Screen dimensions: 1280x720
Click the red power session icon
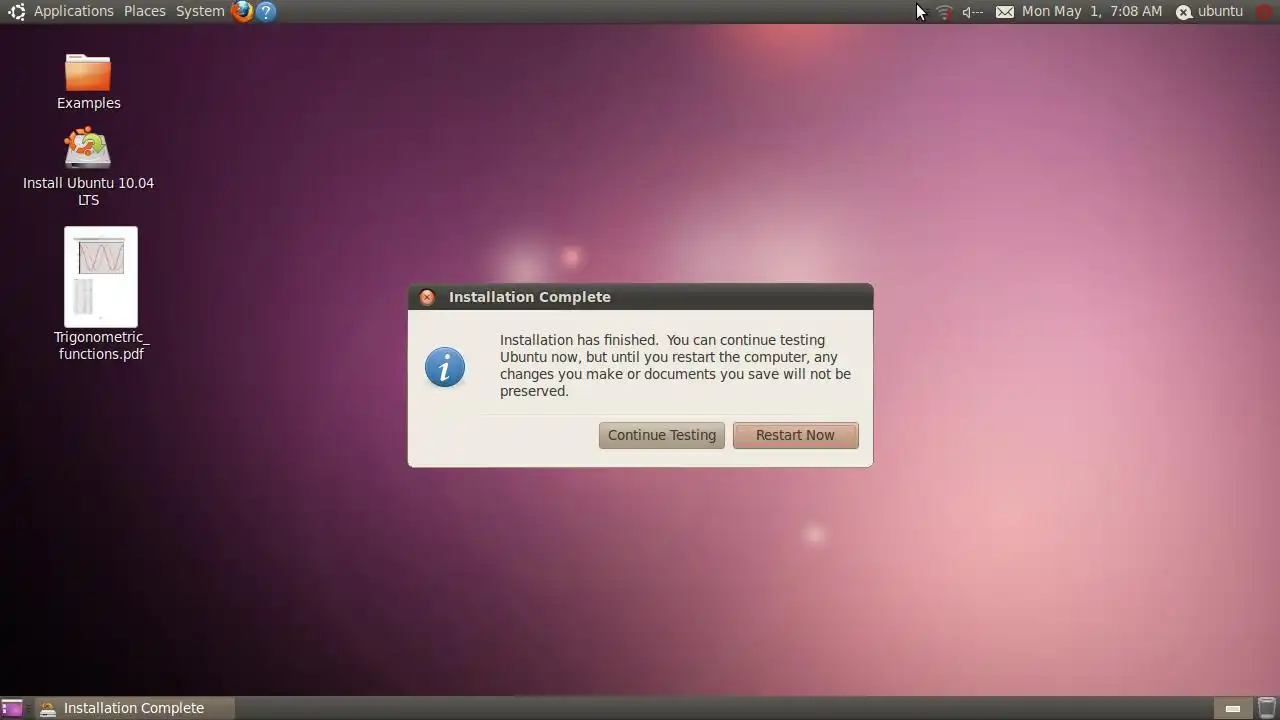pyautogui.click(x=1264, y=12)
